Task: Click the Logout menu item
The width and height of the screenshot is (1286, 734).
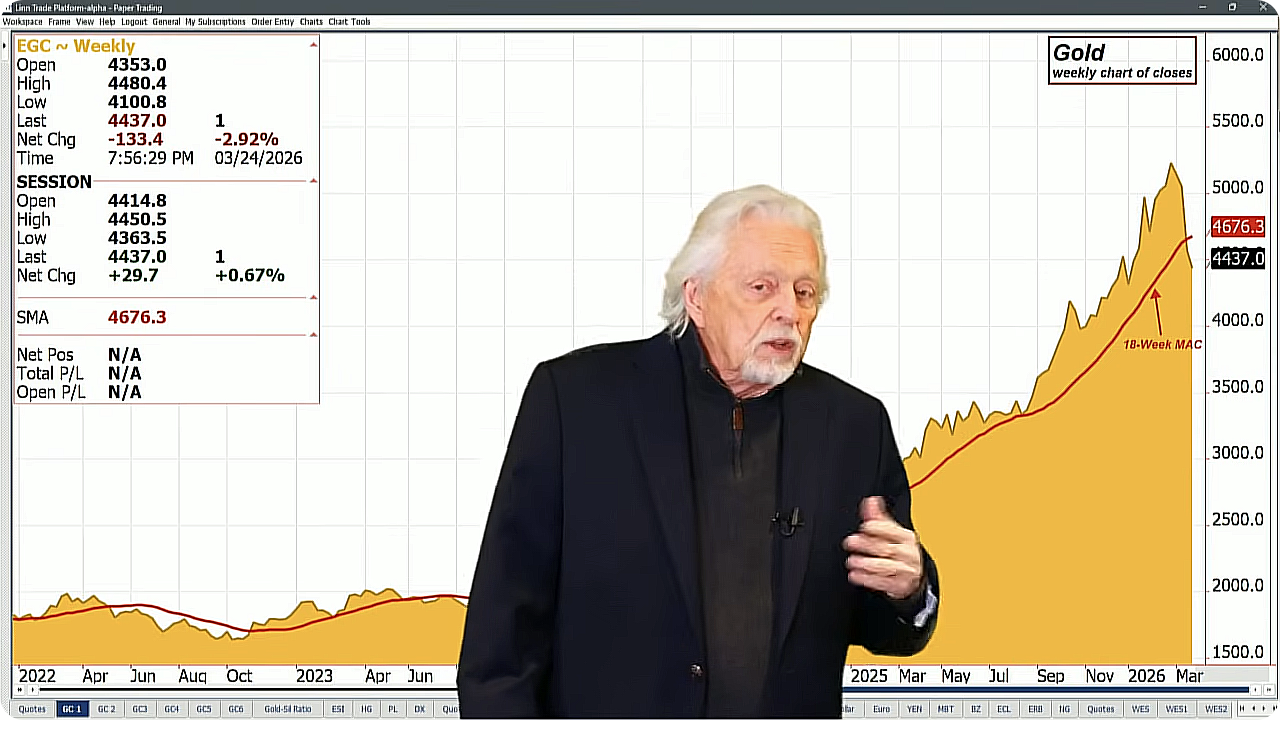Action: point(134,21)
